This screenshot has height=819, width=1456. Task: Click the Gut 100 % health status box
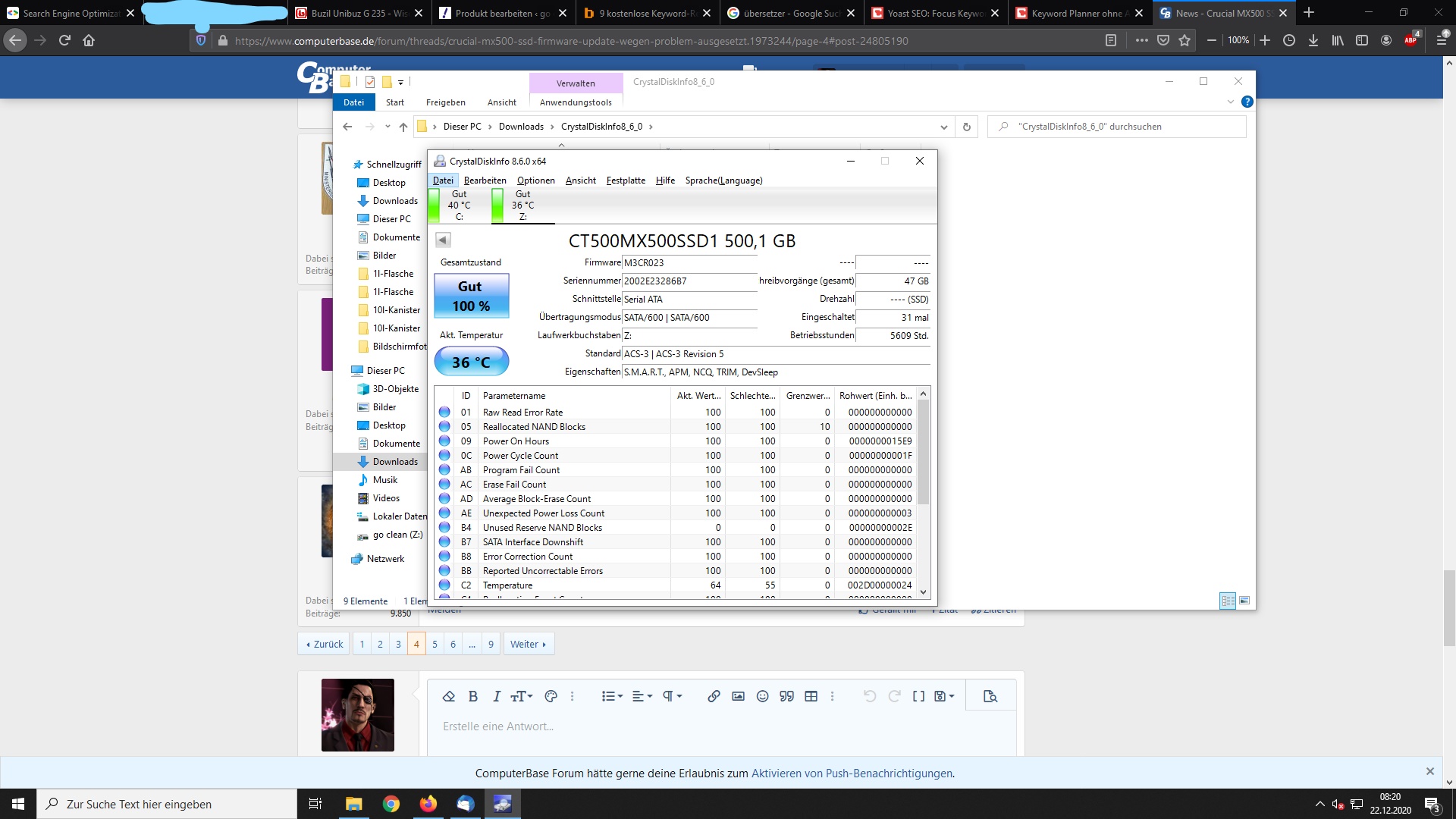471,296
